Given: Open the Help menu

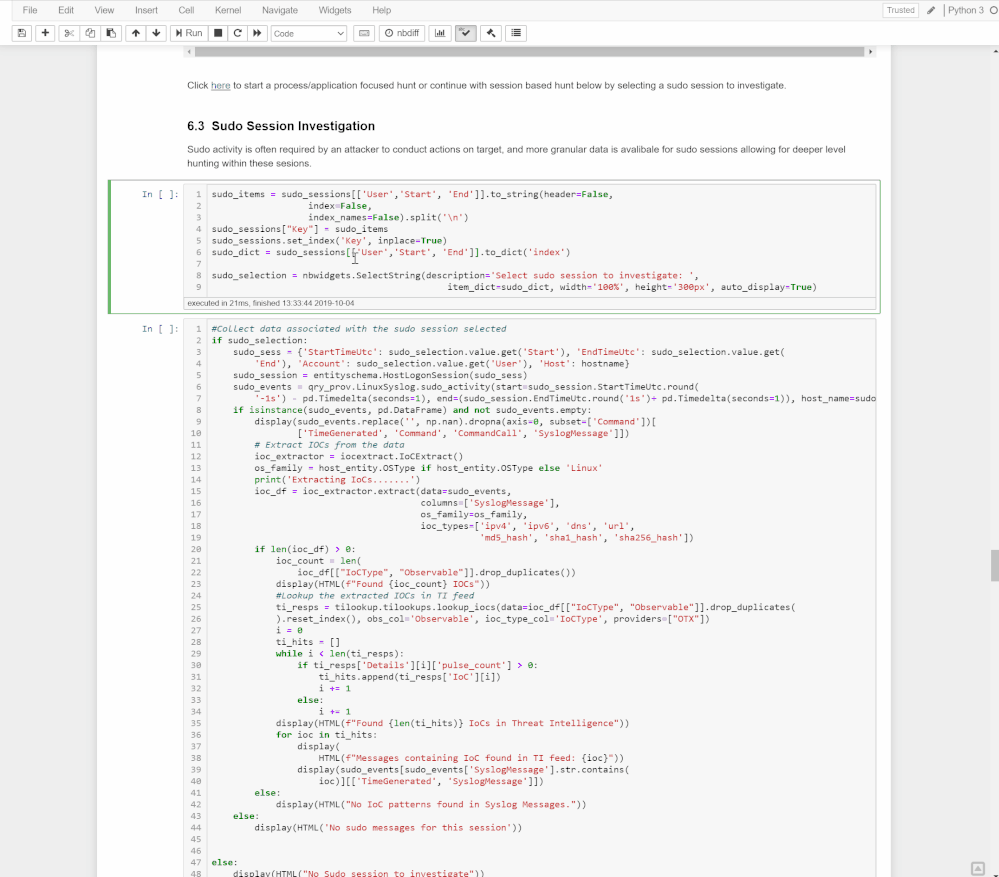Looking at the screenshot, I should tap(382, 10).
